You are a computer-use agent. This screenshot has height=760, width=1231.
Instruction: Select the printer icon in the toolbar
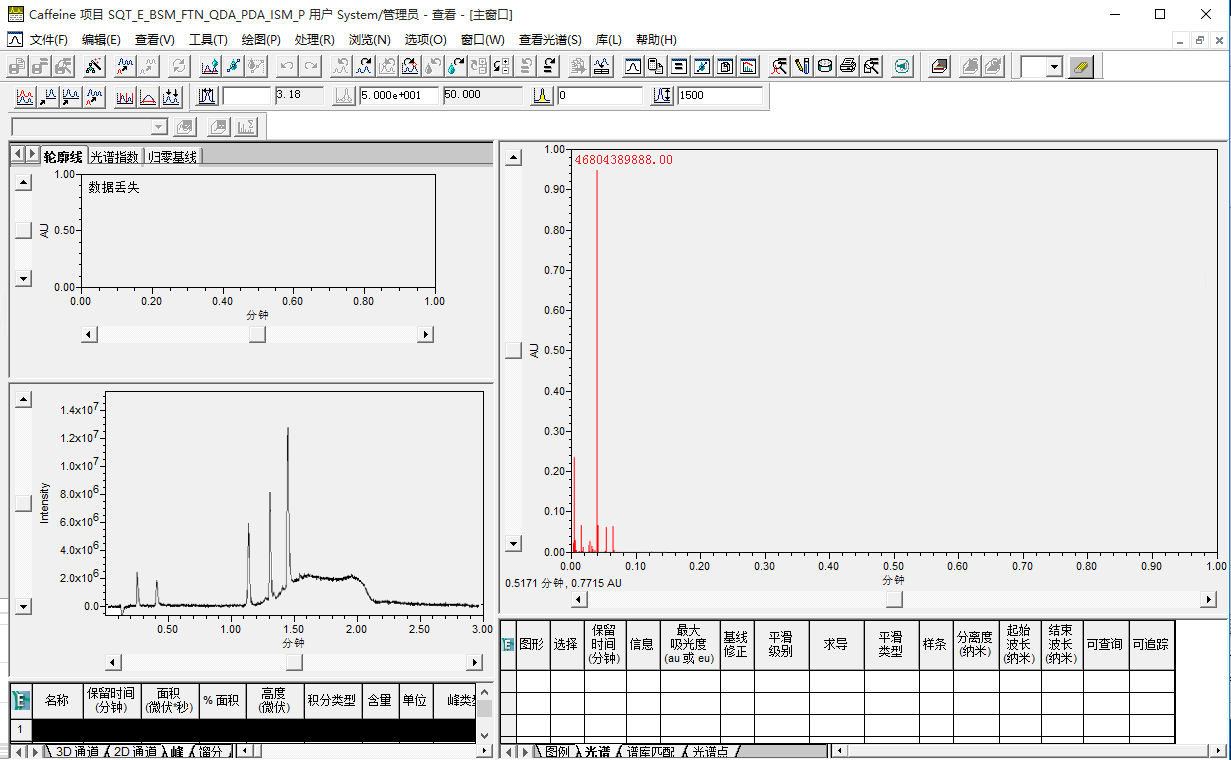point(847,66)
